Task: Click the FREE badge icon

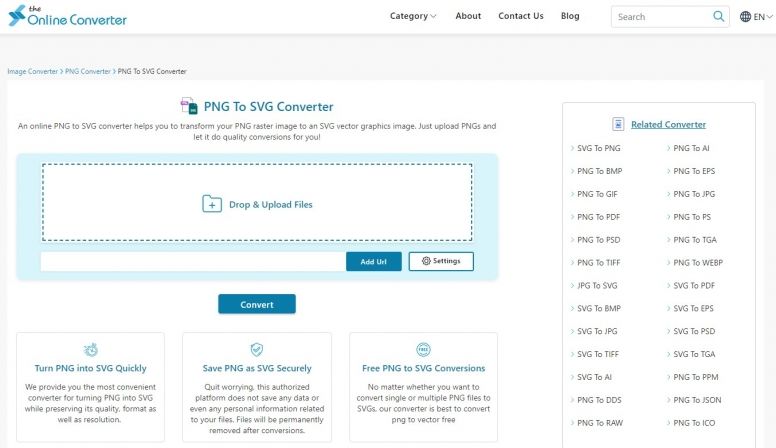Action: pyautogui.click(x=423, y=349)
